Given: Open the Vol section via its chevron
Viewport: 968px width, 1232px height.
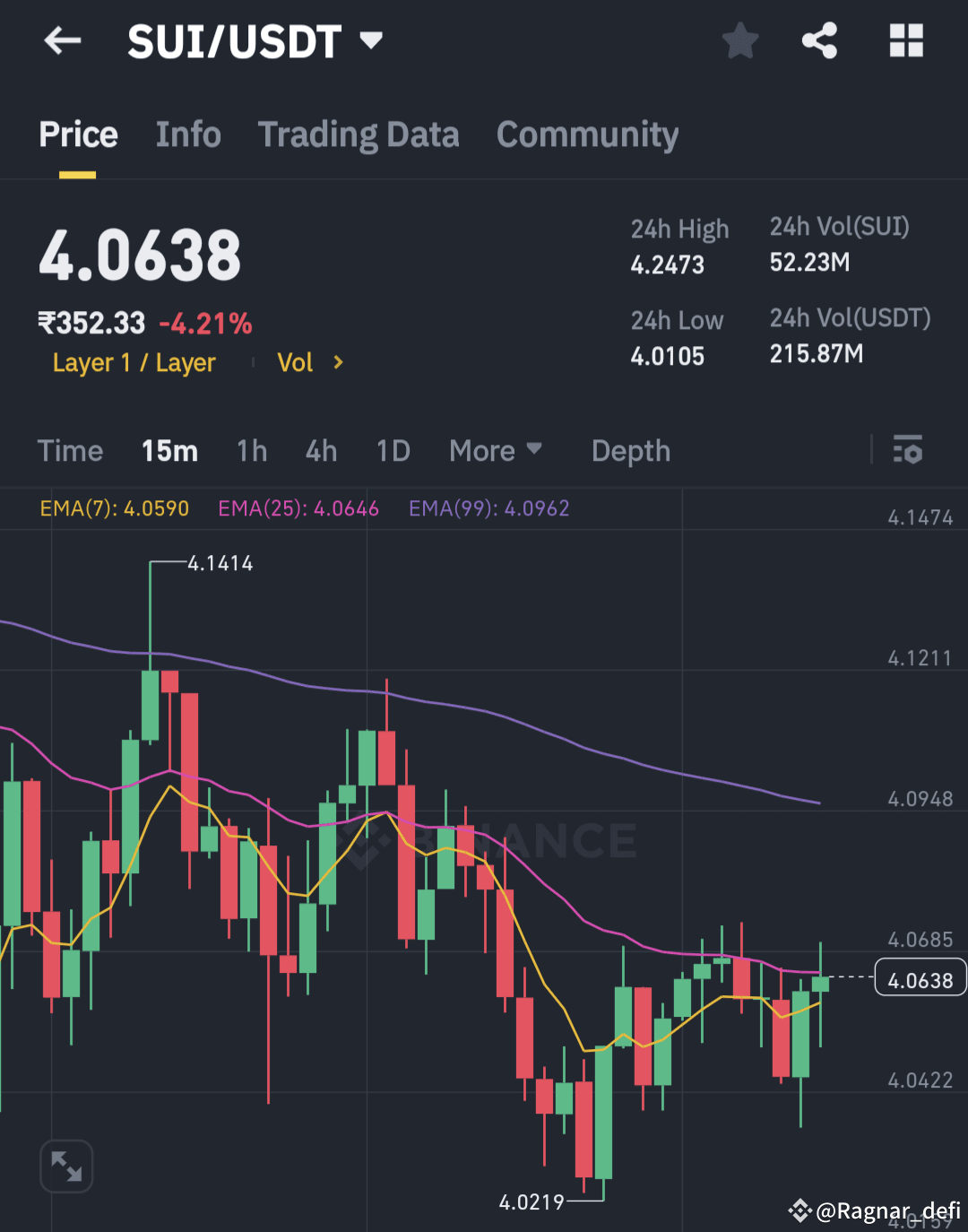Looking at the screenshot, I should pos(338,362).
